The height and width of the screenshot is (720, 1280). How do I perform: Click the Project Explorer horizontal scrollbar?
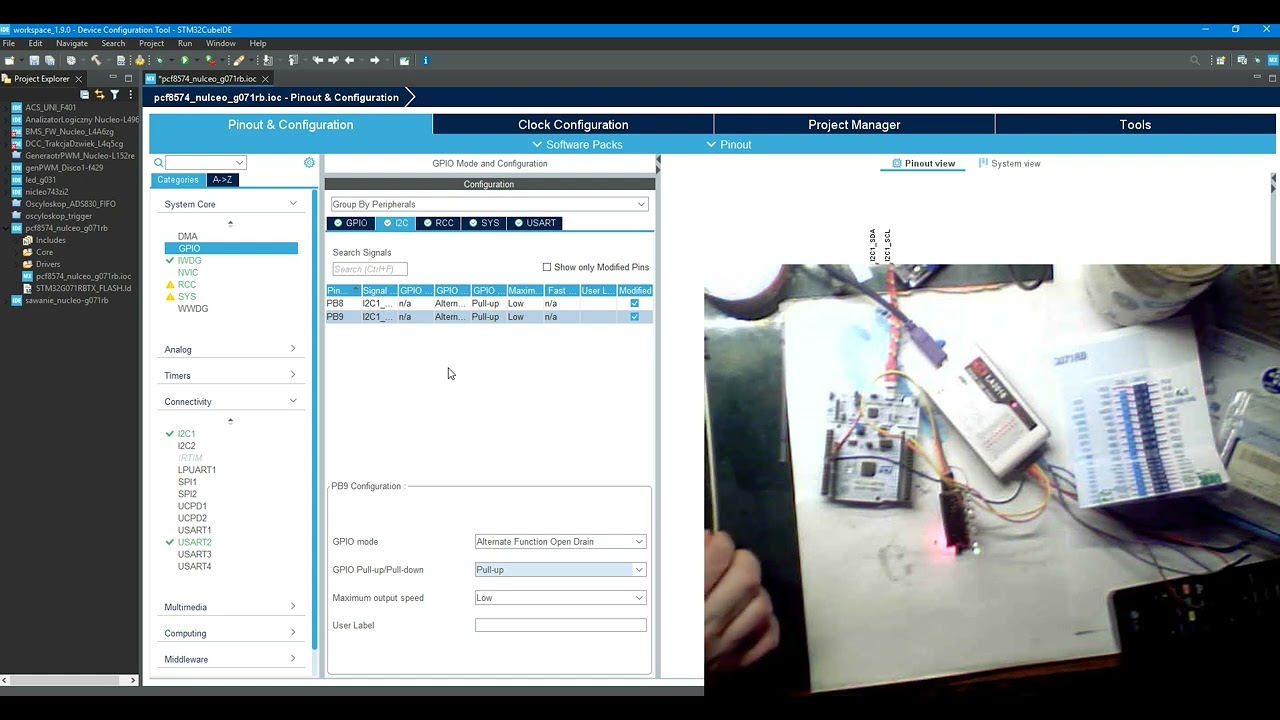(x=70, y=680)
